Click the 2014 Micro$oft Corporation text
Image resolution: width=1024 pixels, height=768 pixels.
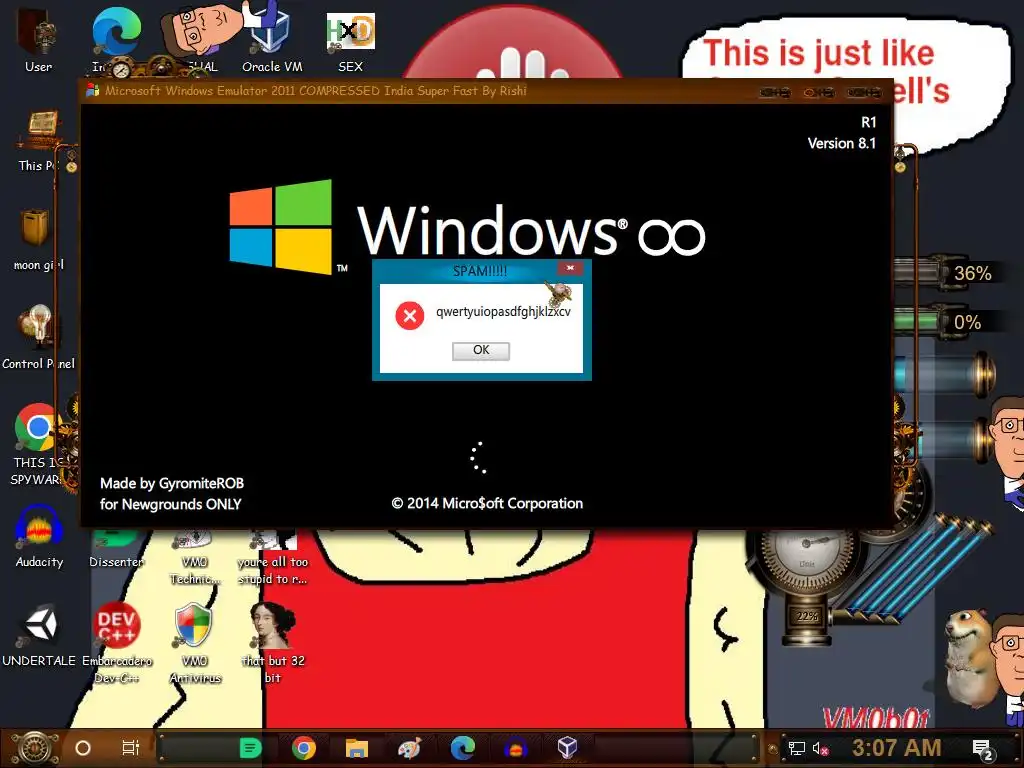click(x=487, y=504)
